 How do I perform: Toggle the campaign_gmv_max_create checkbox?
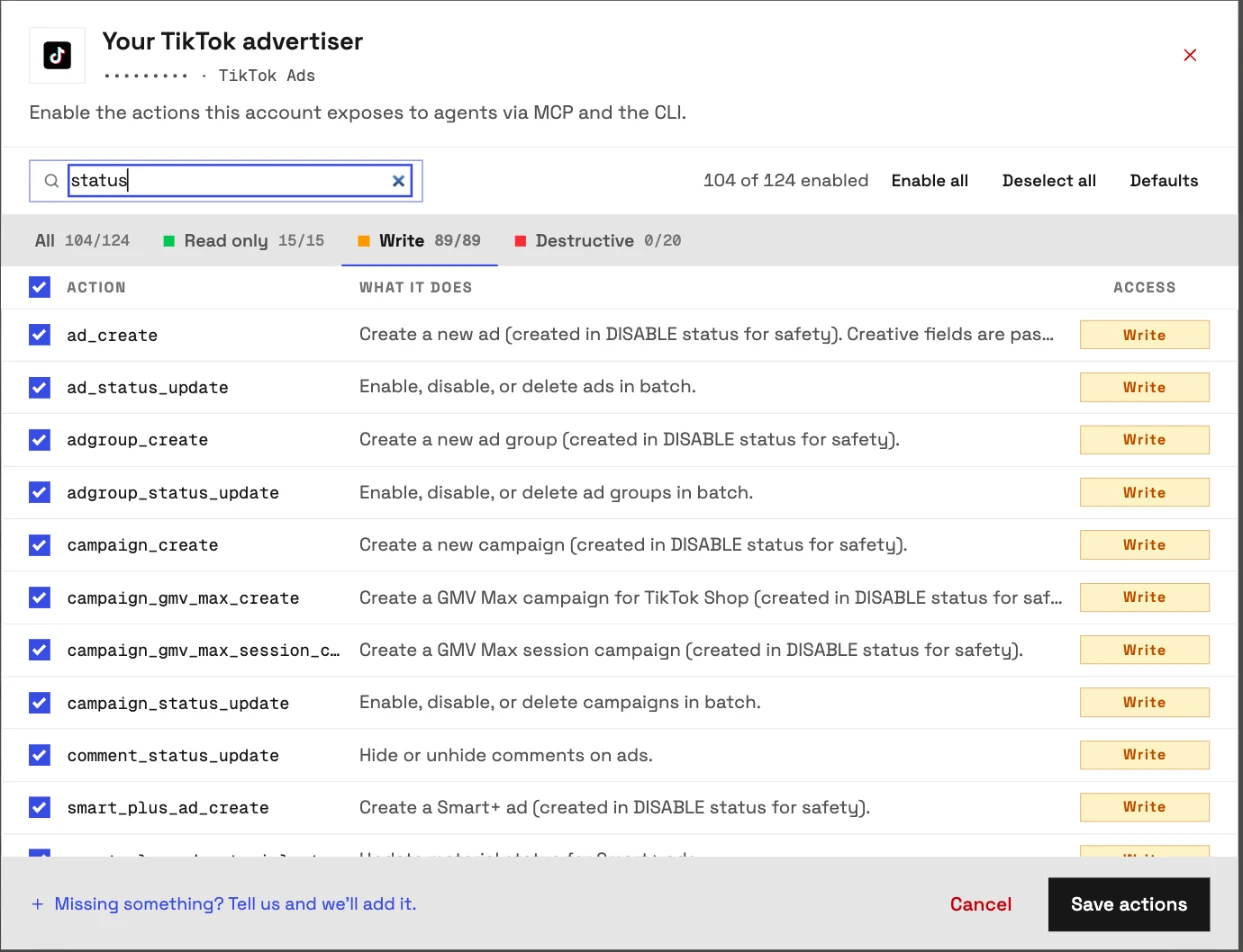[39, 597]
